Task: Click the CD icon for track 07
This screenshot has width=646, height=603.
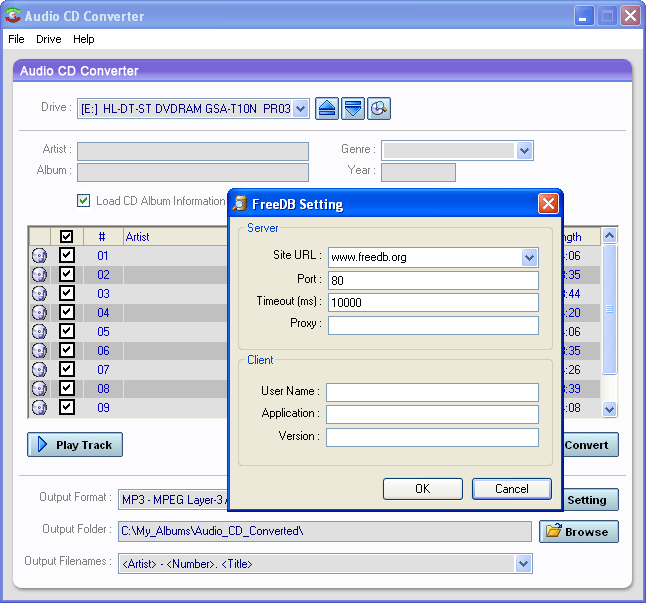Action: point(40,369)
